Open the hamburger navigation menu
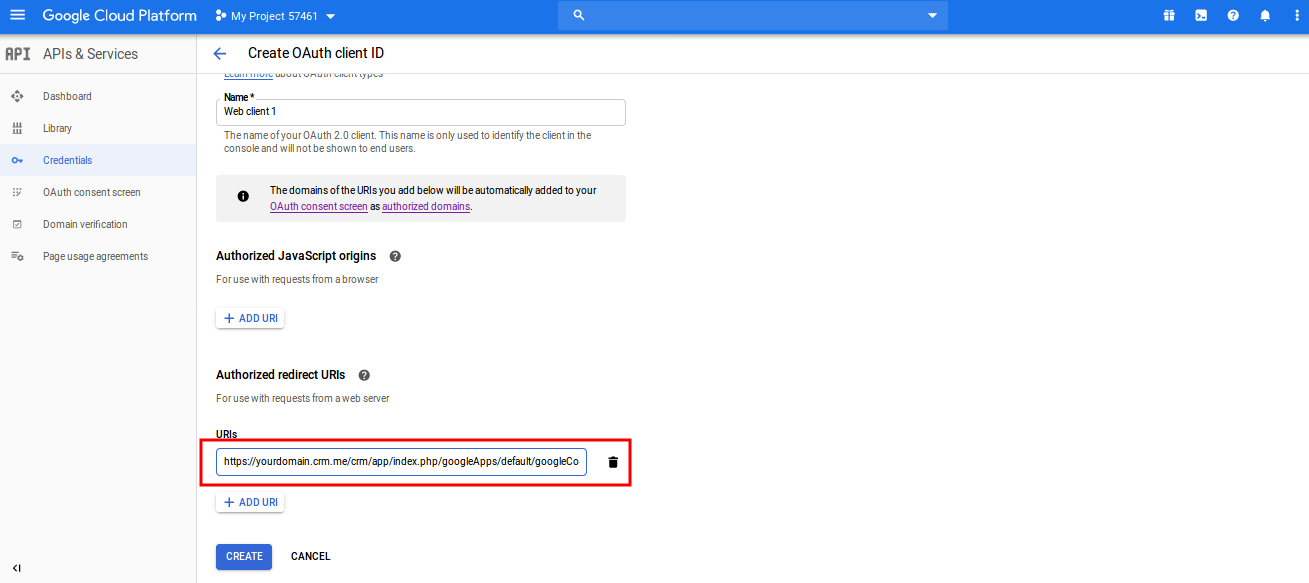 coord(17,15)
